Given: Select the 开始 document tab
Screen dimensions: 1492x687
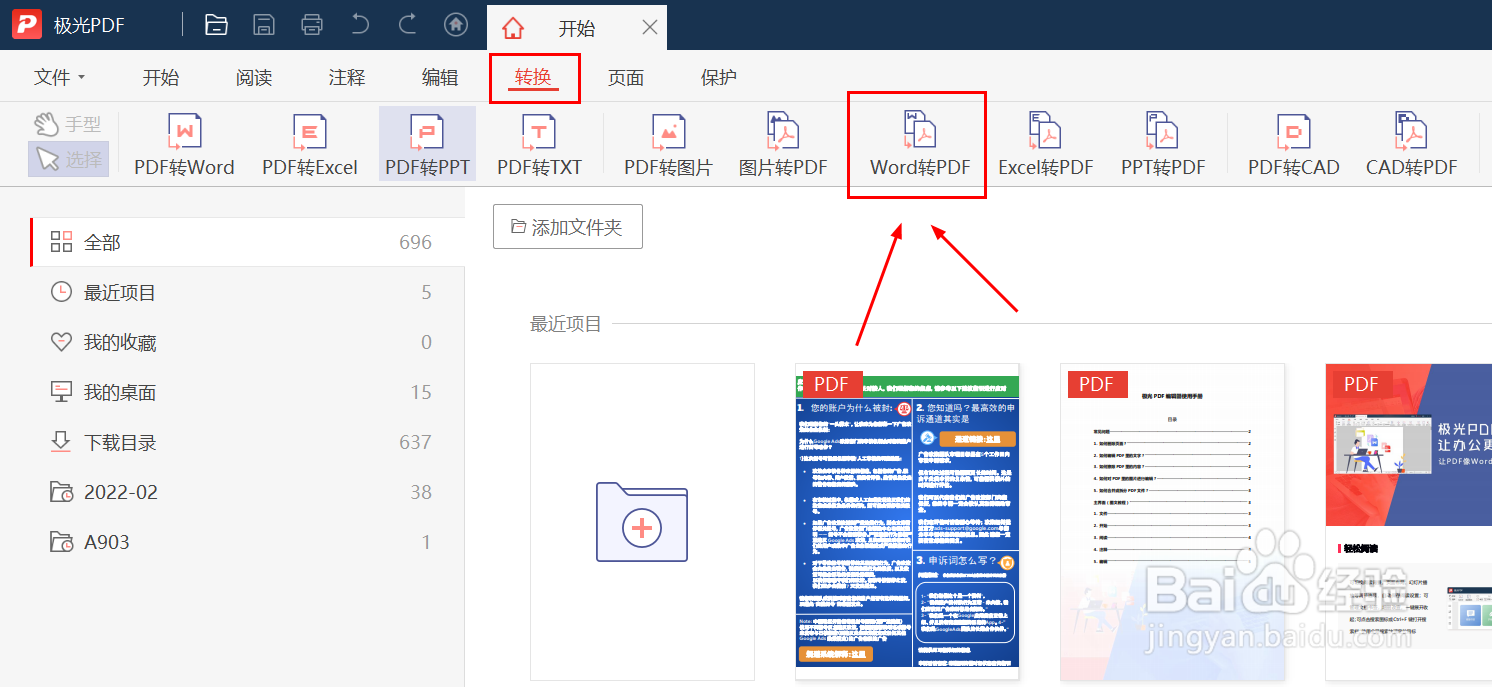Looking at the screenshot, I should [x=577, y=27].
